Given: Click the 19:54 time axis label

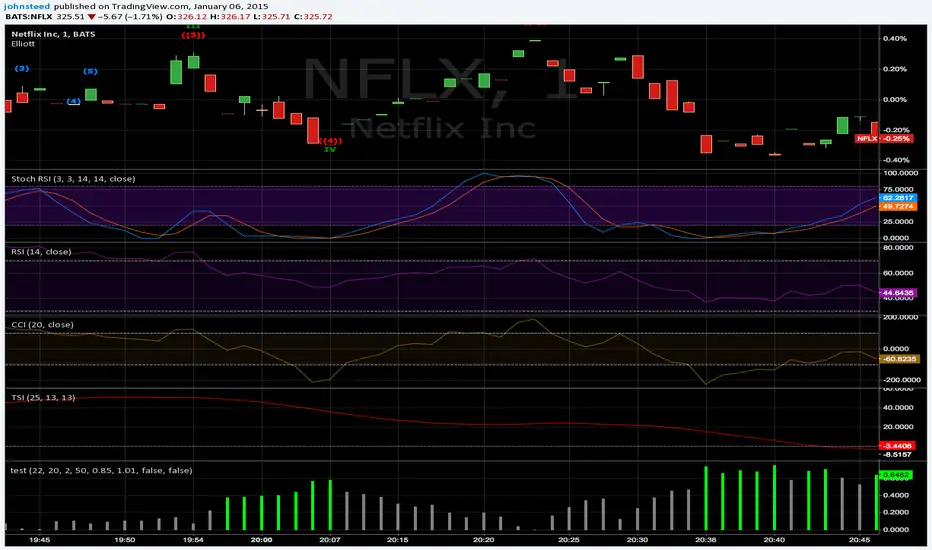Looking at the screenshot, I should 193,540.
